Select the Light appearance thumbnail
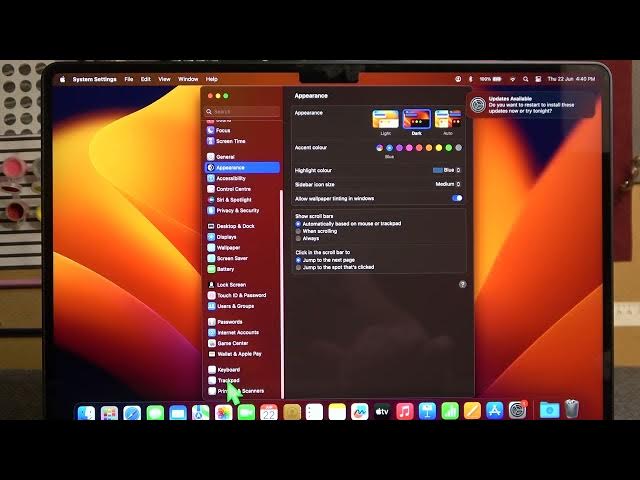 [385, 119]
